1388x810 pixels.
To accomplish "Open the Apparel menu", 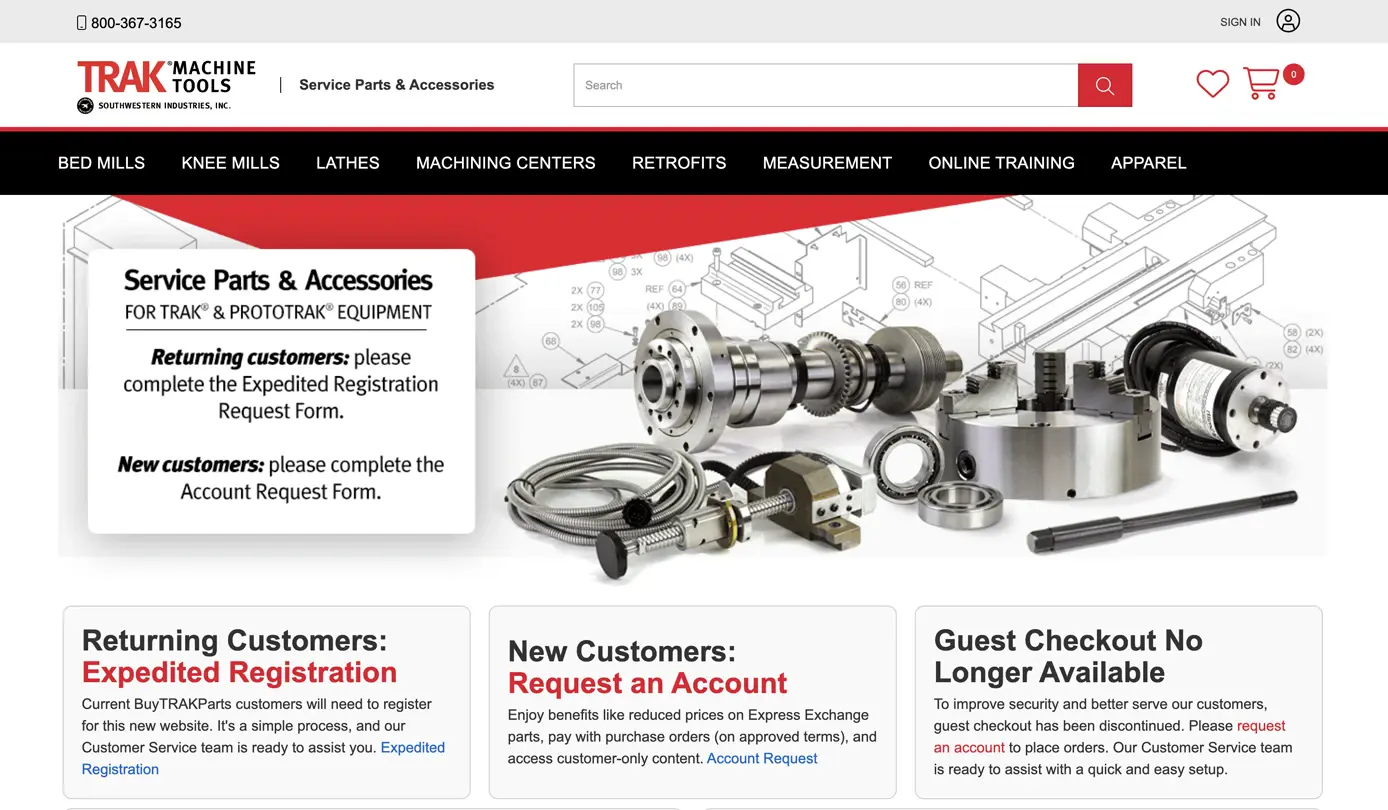I will pos(1148,163).
